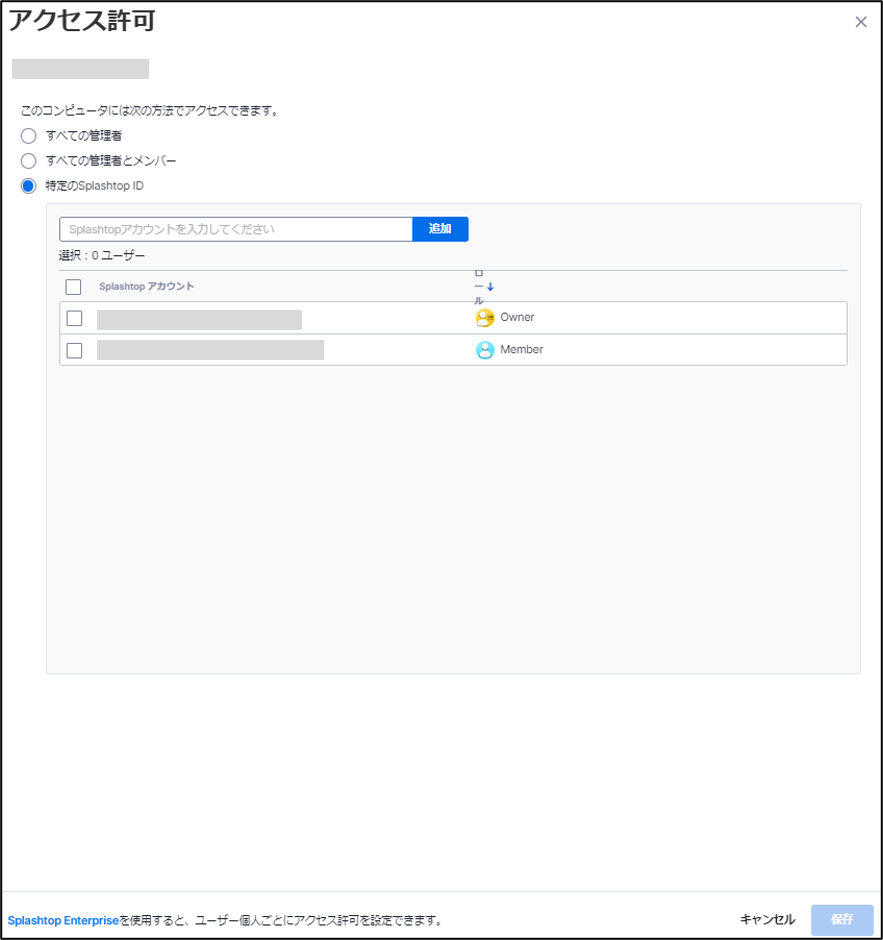Focus the Splashtopアカウント input field
Image resolution: width=883 pixels, height=940 pixels.
(236, 229)
